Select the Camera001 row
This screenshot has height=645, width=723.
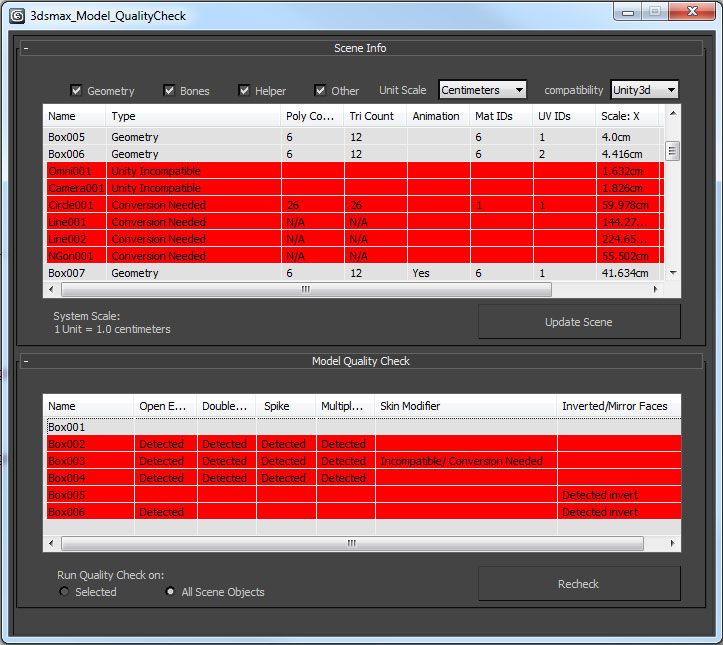tap(354, 188)
